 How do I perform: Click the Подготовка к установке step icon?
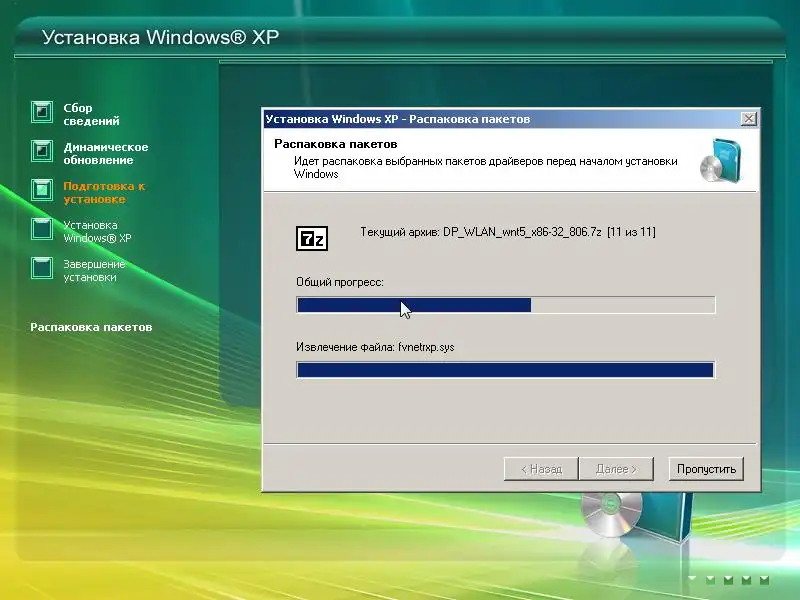[x=42, y=190]
